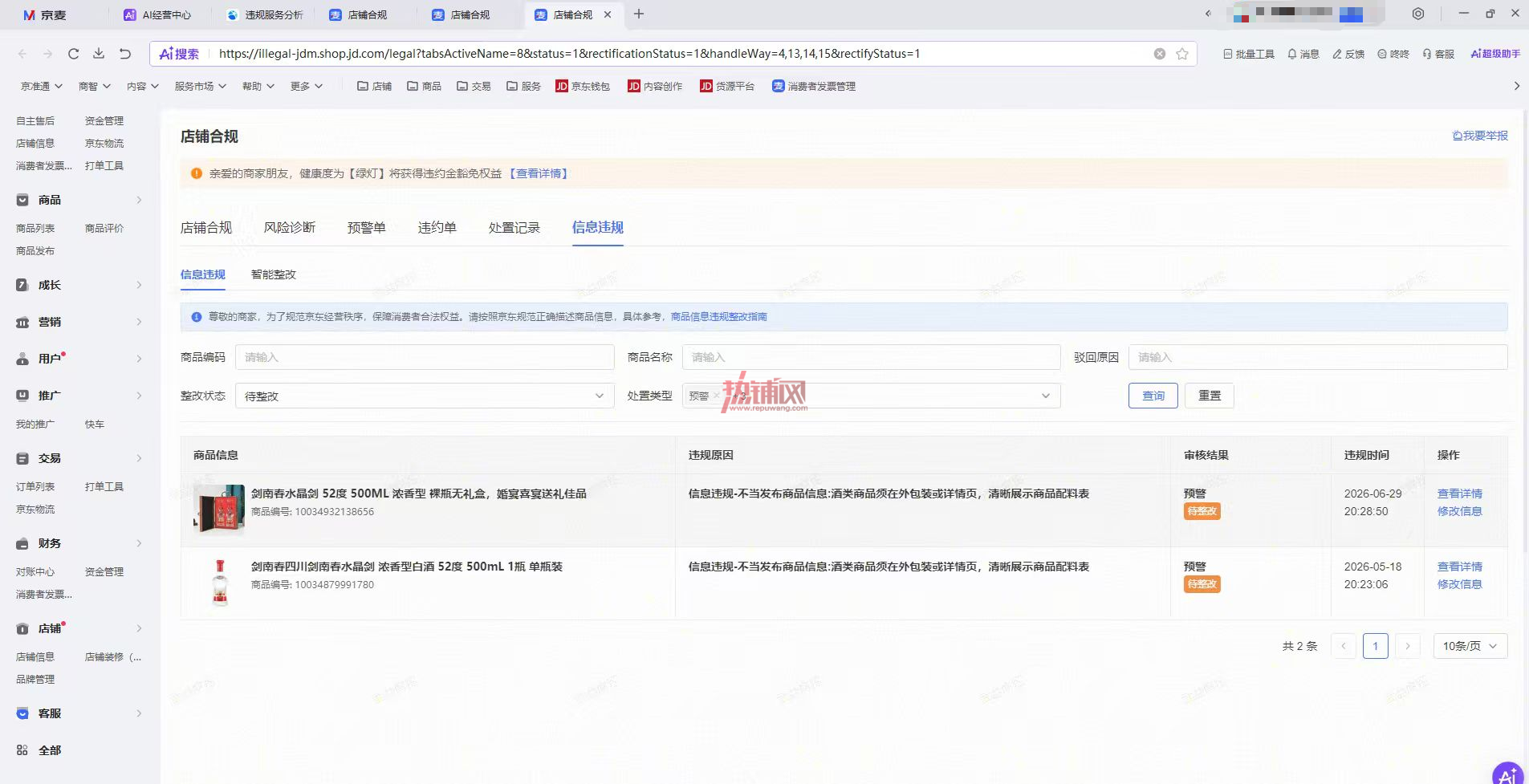Switch to the 违规服务分析 browser tab
This screenshot has height=784, width=1529.
[265, 14]
